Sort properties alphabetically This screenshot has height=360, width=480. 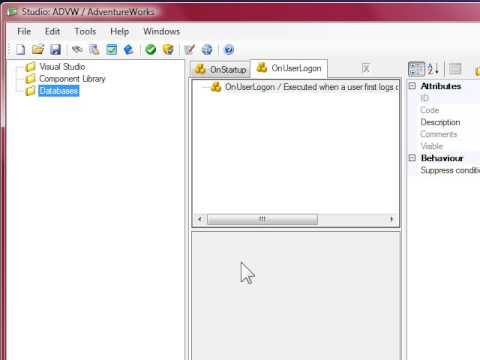[x=433, y=69]
